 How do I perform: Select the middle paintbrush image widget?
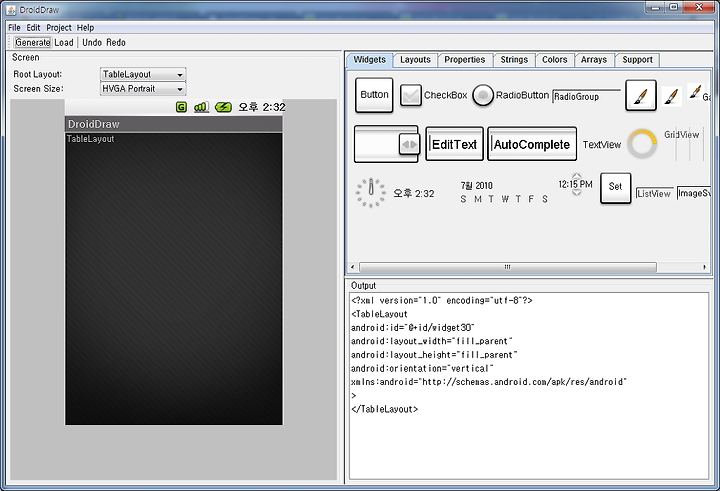(x=671, y=96)
